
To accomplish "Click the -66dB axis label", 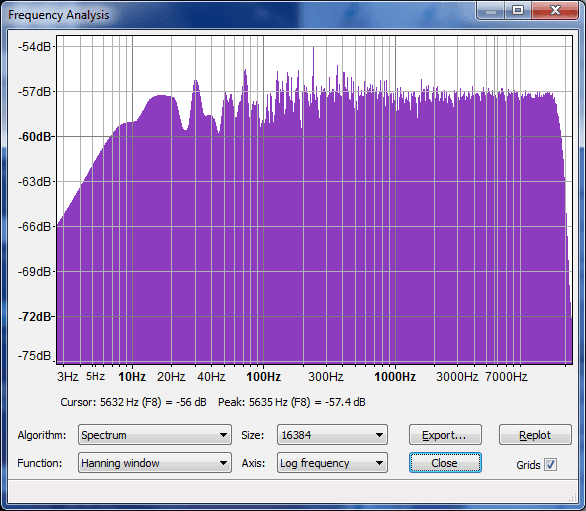I will [34, 227].
